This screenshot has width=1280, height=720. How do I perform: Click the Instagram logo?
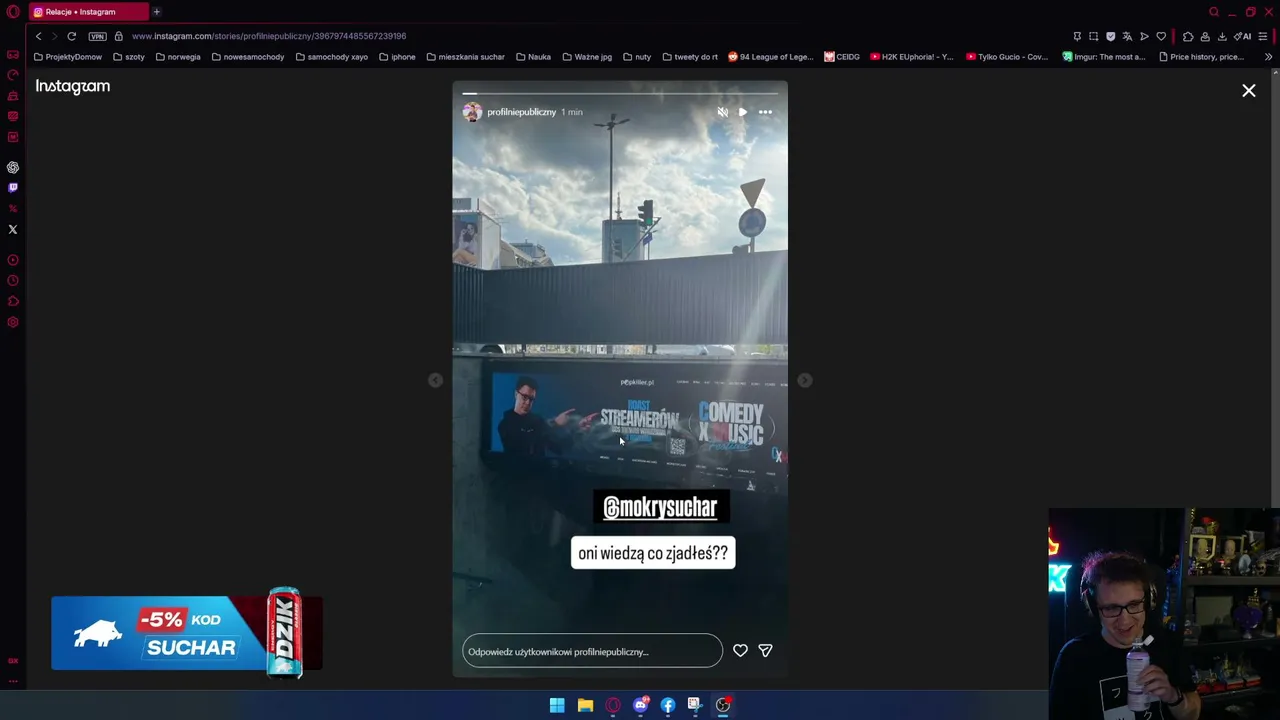73,86
